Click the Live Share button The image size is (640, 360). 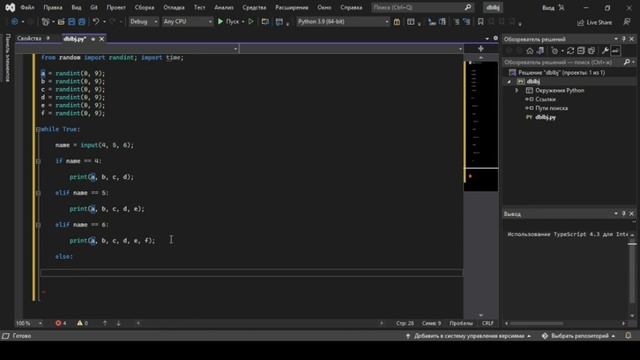[594, 22]
